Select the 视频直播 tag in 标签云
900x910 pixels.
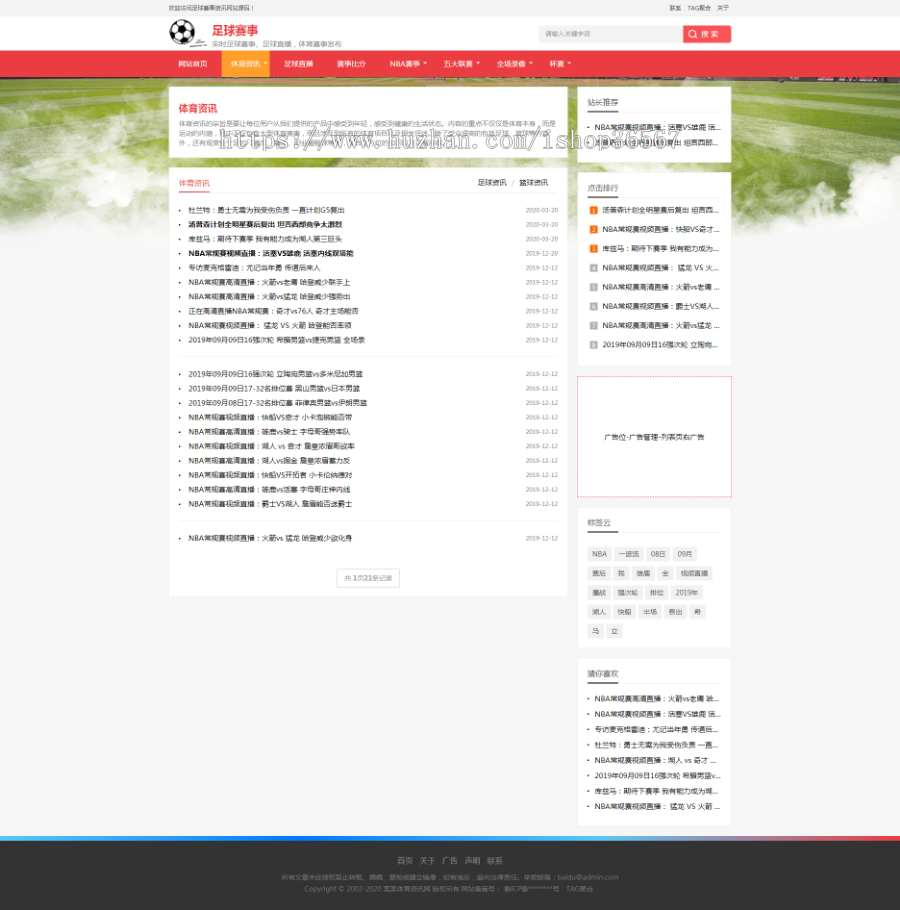(694, 573)
